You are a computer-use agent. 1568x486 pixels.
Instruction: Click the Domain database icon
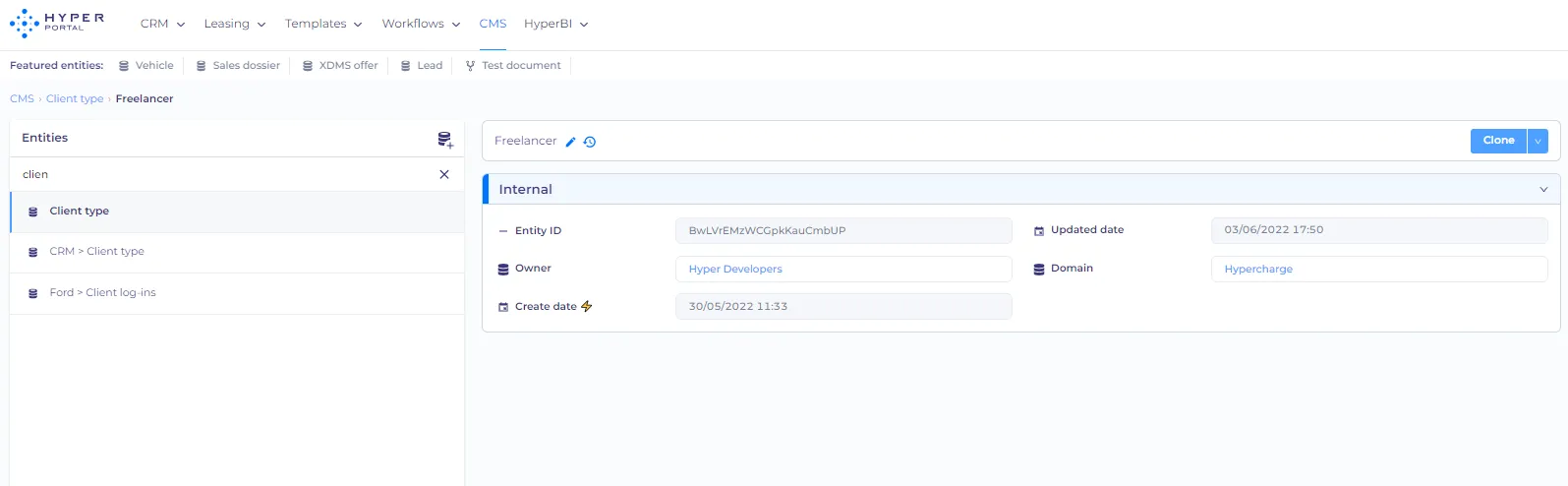pyautogui.click(x=1039, y=269)
